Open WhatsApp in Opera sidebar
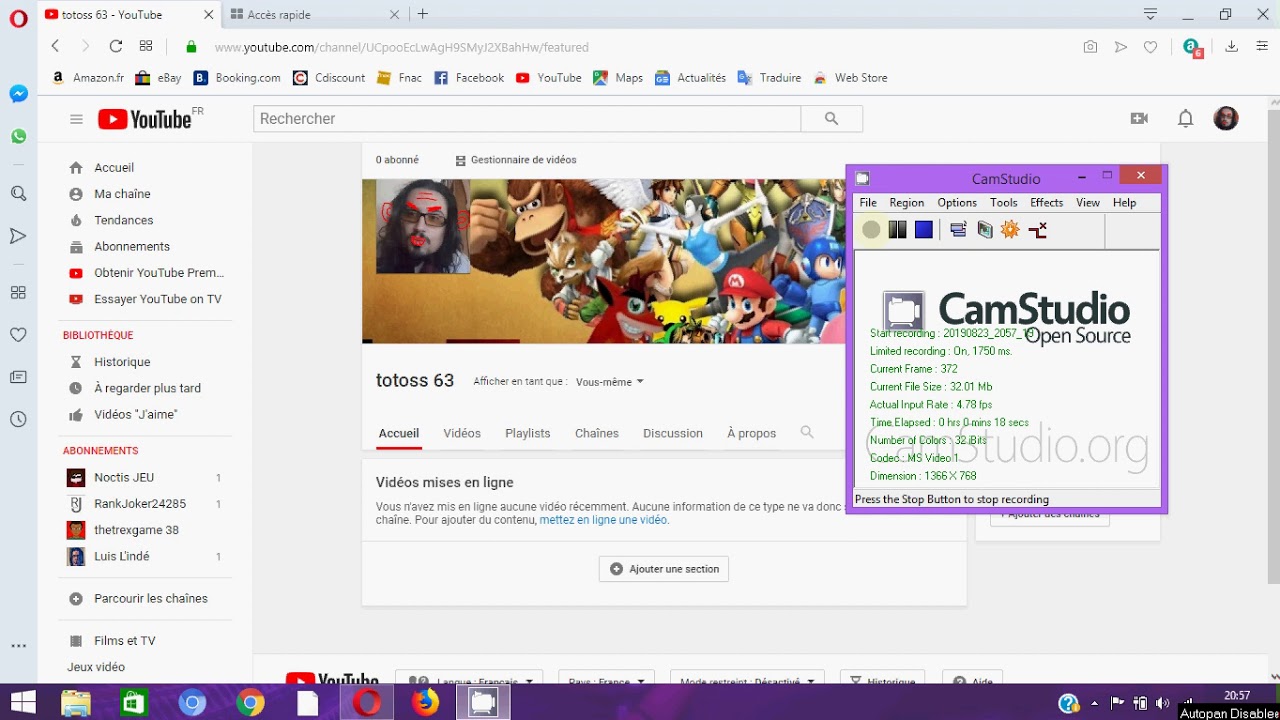 [x=18, y=136]
